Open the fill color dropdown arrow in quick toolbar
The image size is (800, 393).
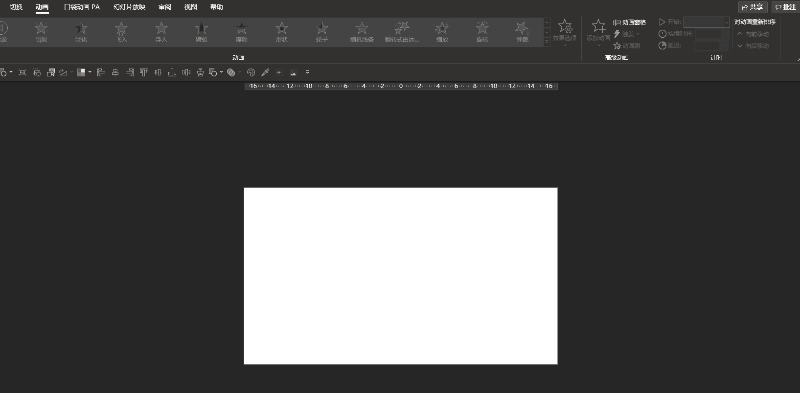coord(90,72)
